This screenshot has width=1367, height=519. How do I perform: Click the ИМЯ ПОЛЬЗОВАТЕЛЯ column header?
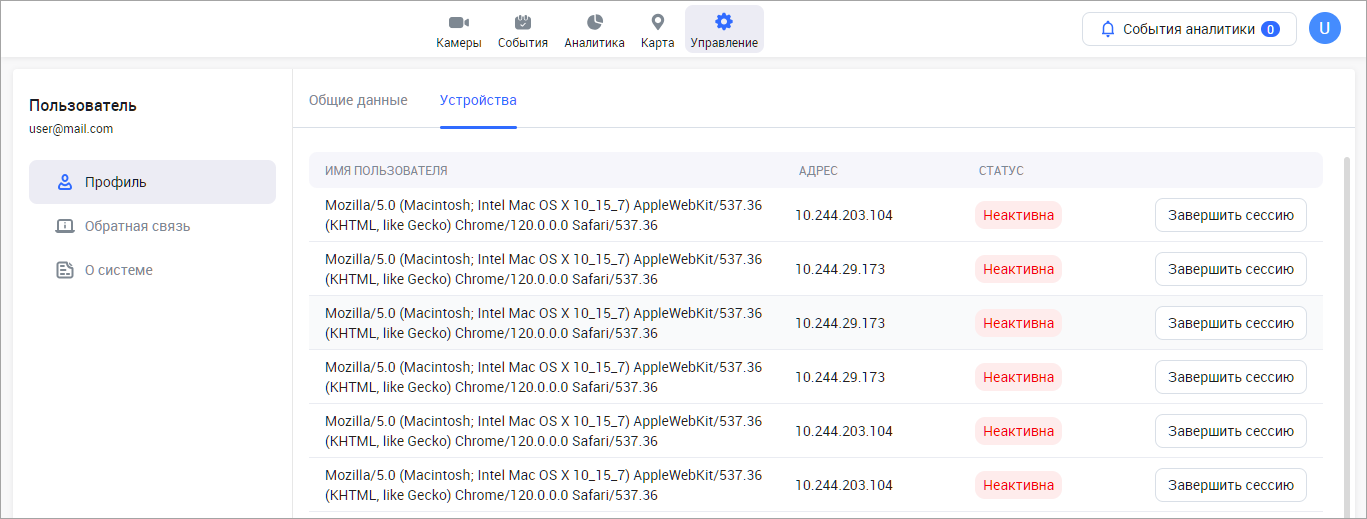pyautogui.click(x=386, y=170)
